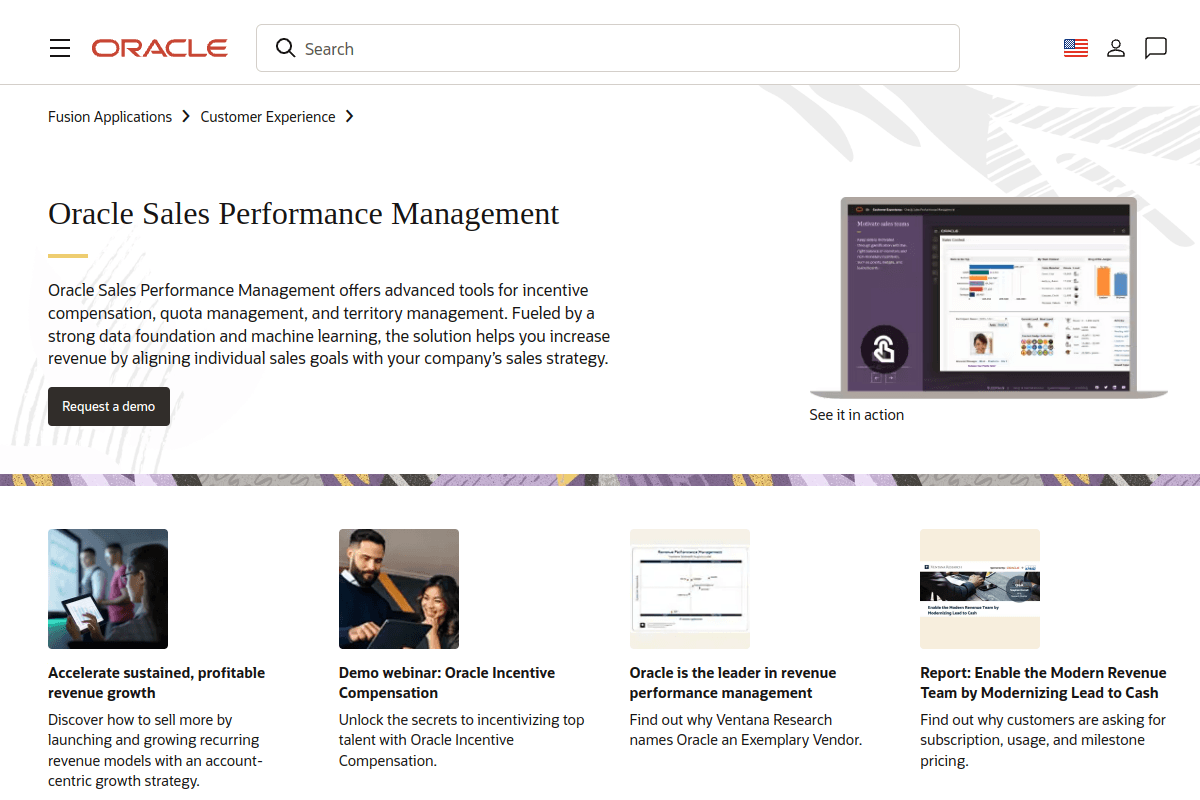Go to Customer Experience breadcrumb
Viewport: 1200px width, 800px height.
268,117
